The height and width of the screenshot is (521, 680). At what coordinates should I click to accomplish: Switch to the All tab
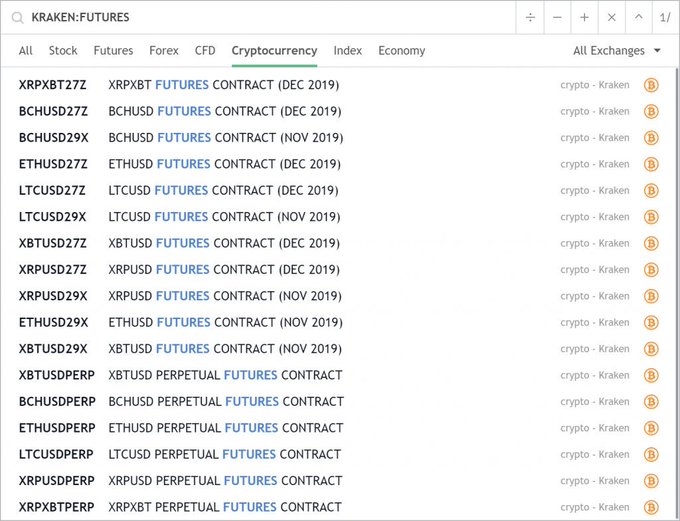tap(26, 51)
